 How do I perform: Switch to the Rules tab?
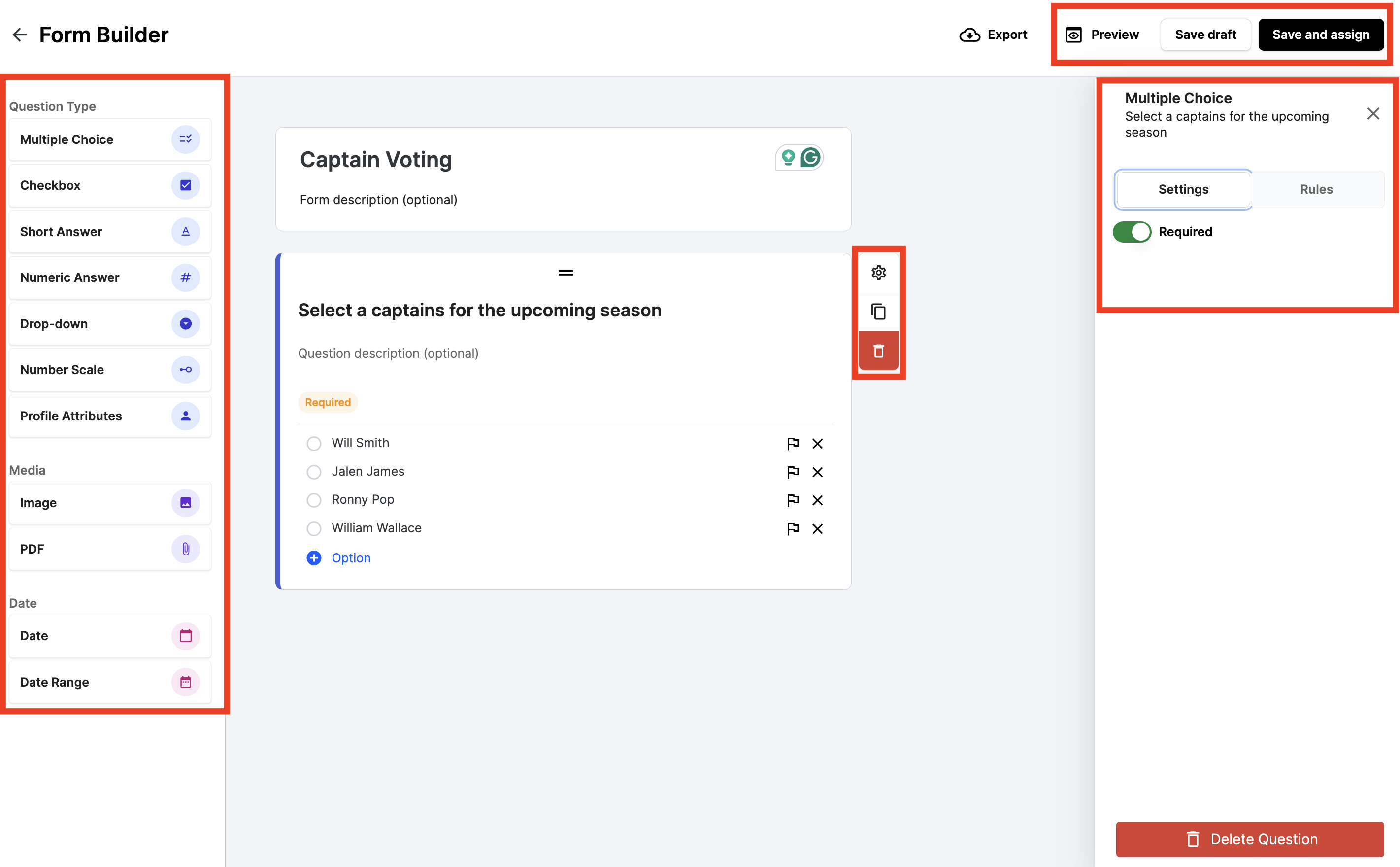[x=1316, y=189]
